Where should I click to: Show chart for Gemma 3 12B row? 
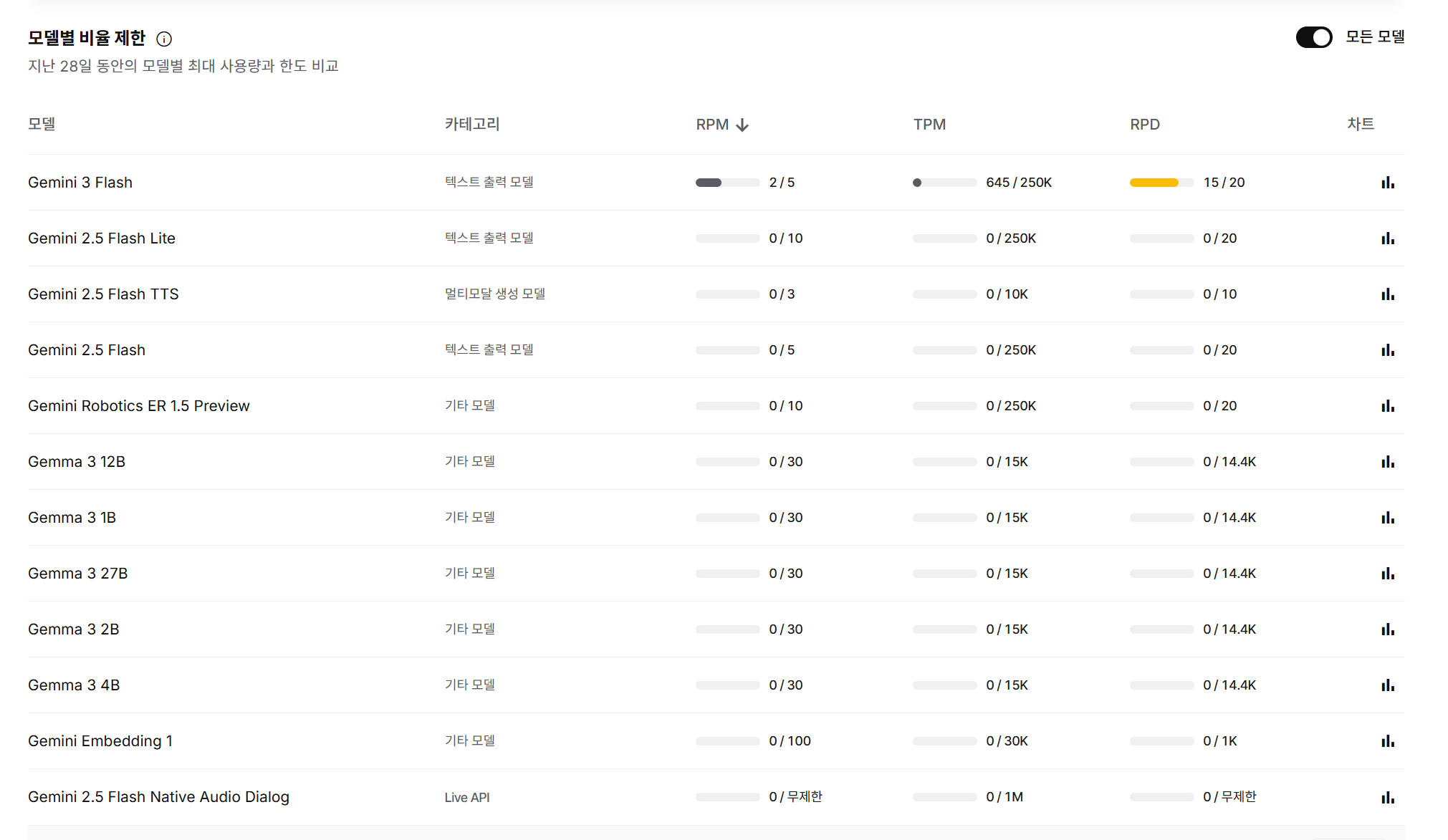[x=1388, y=462]
